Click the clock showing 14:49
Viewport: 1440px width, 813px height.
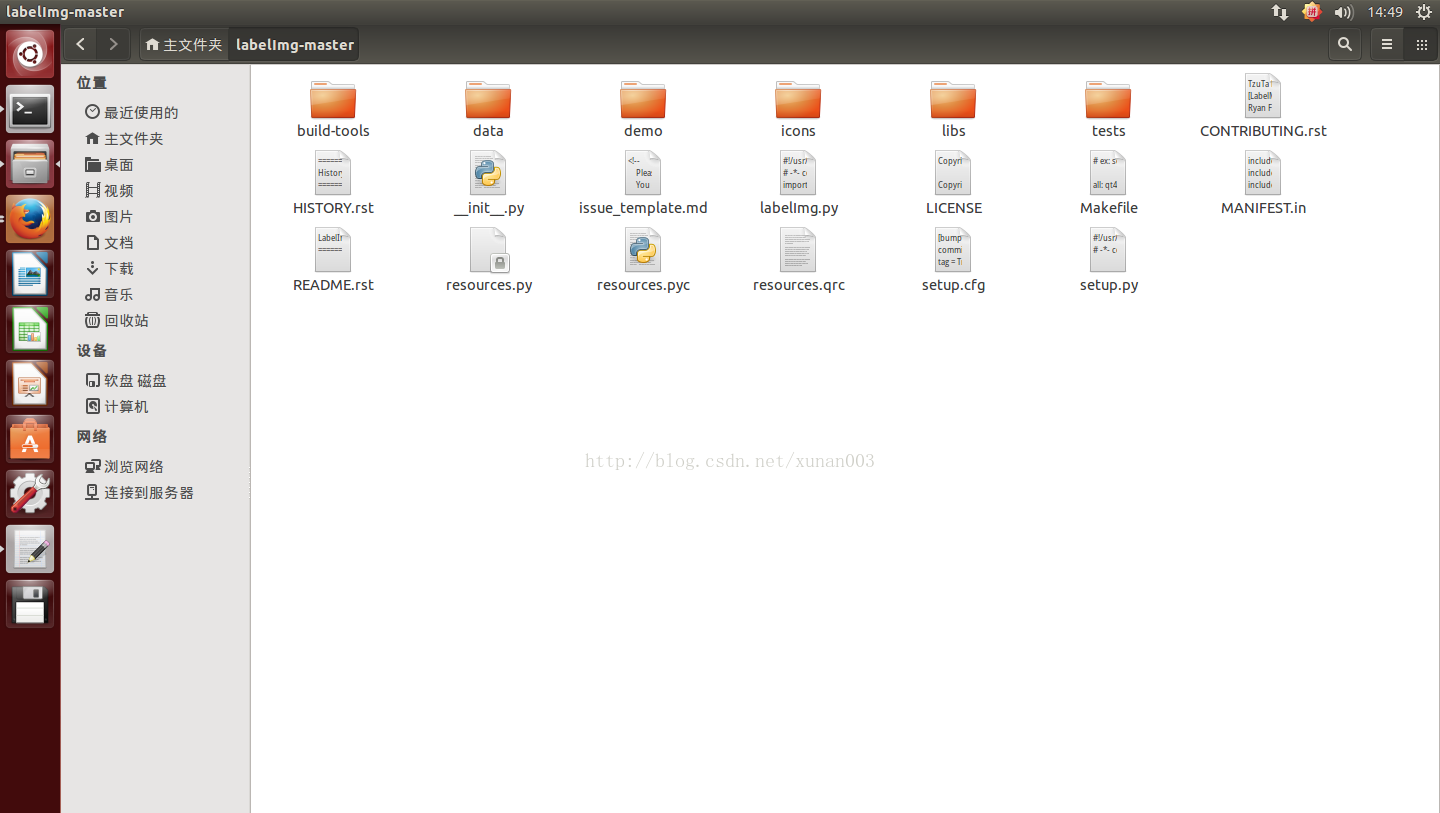(x=1385, y=12)
